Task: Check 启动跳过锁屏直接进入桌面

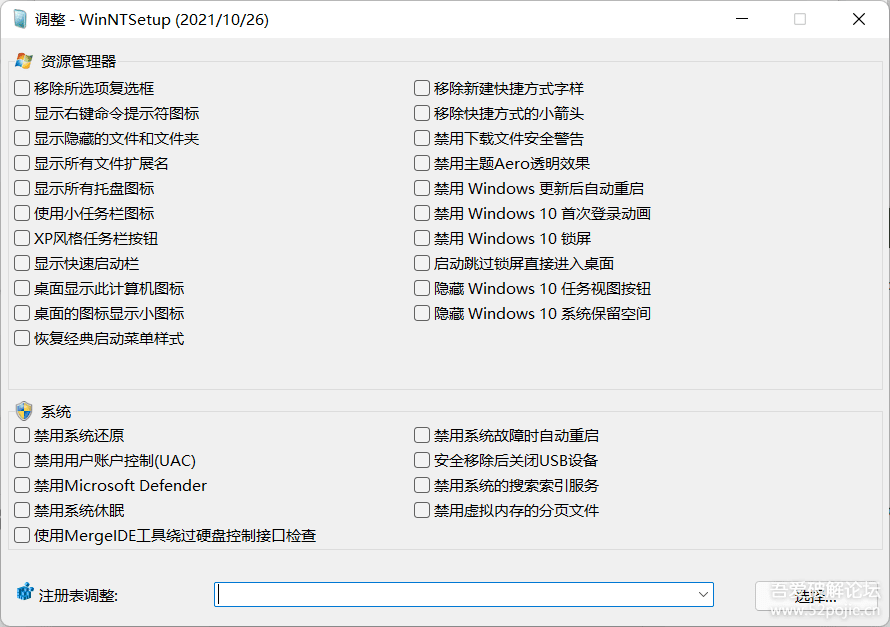Action: [422, 263]
